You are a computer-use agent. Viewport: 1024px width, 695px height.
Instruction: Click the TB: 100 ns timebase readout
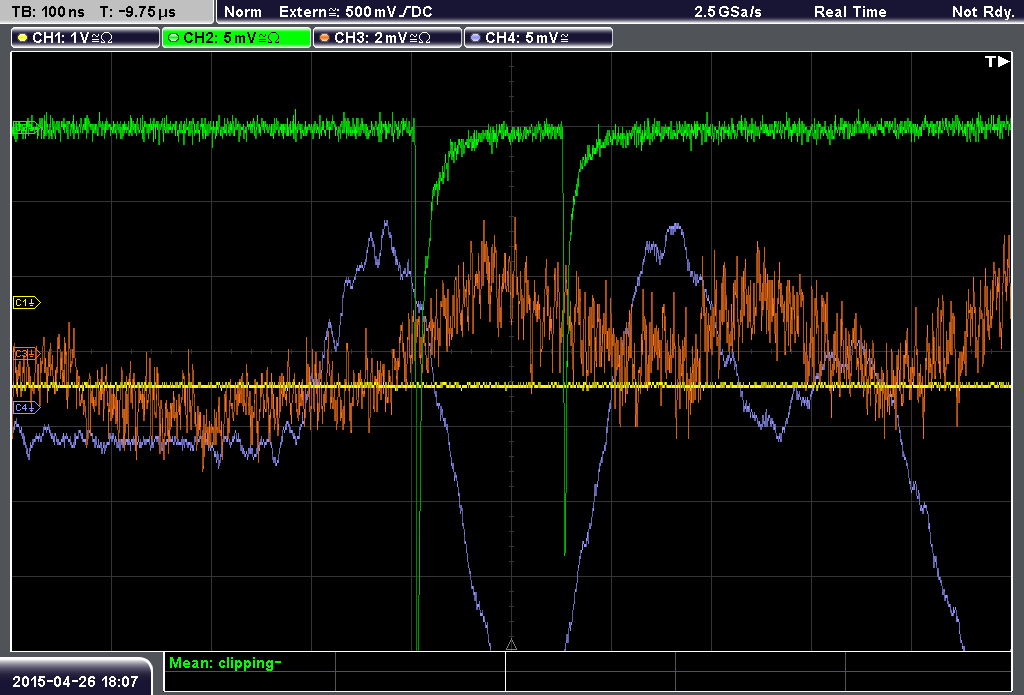click(48, 12)
